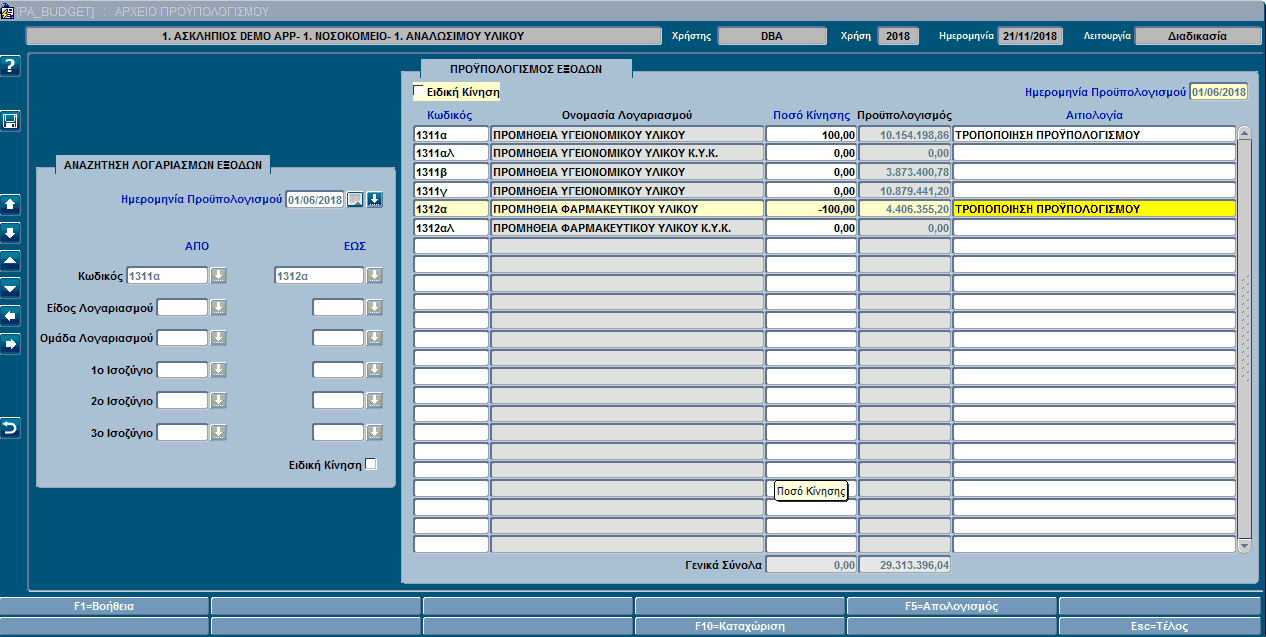Click the block up arrow icon in sidebar
Image resolution: width=1266 pixels, height=637 pixels.
pyautogui.click(x=10, y=204)
